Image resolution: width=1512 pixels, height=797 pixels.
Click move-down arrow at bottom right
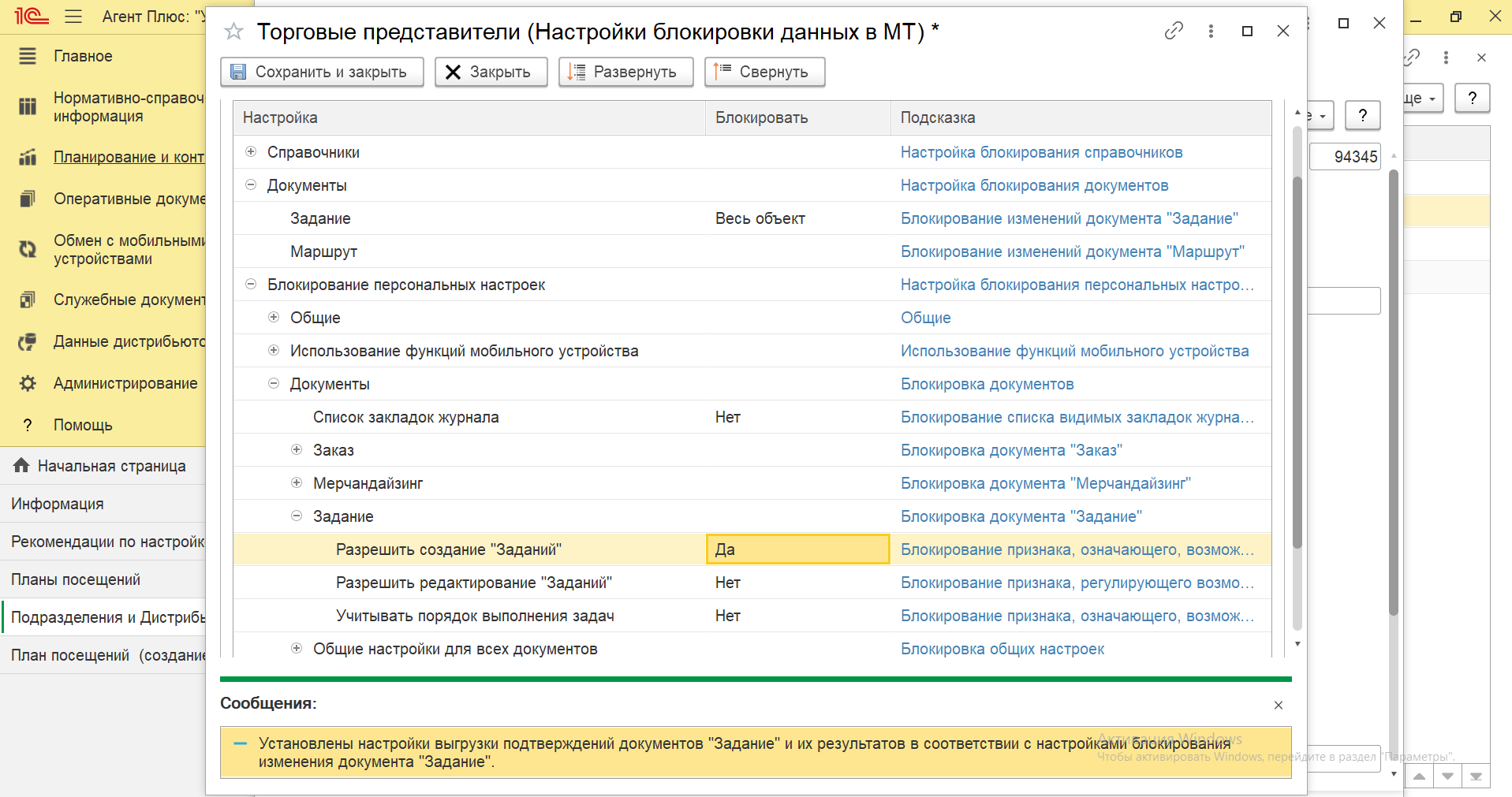pos(1447,777)
